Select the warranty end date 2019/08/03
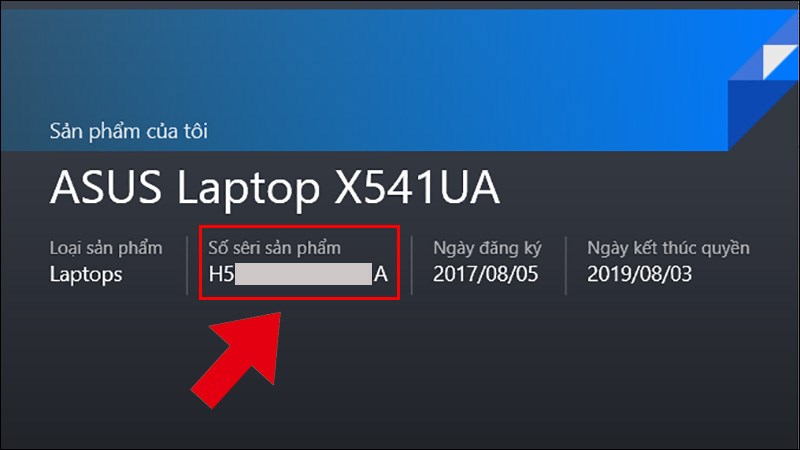The image size is (800, 450). point(639,274)
